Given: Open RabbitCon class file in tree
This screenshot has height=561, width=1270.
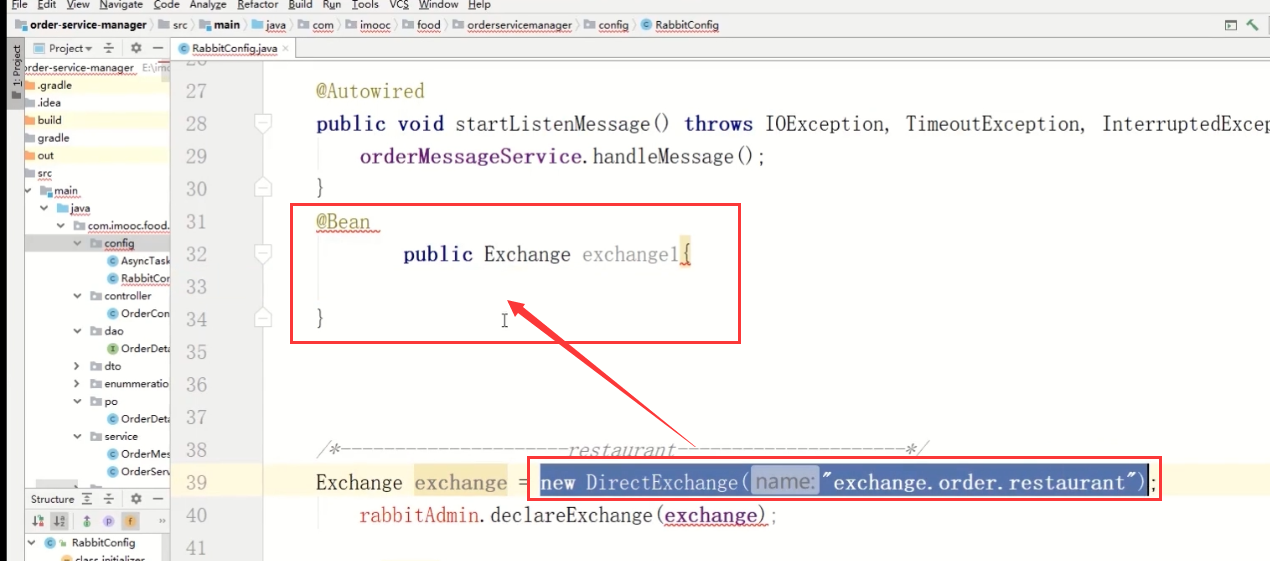Looking at the screenshot, I should click(138, 278).
